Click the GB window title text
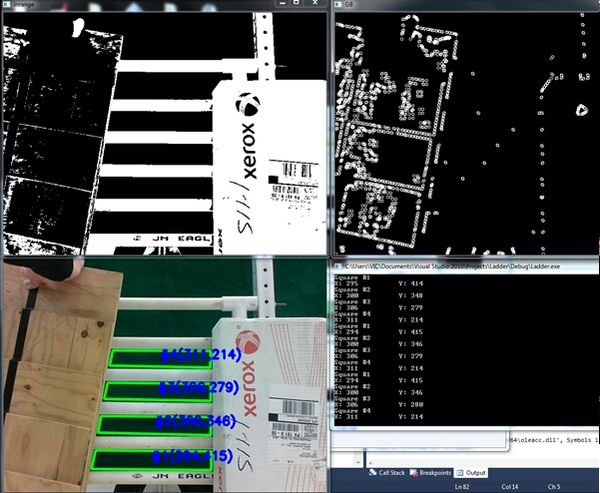The image size is (600, 493). point(348,5)
